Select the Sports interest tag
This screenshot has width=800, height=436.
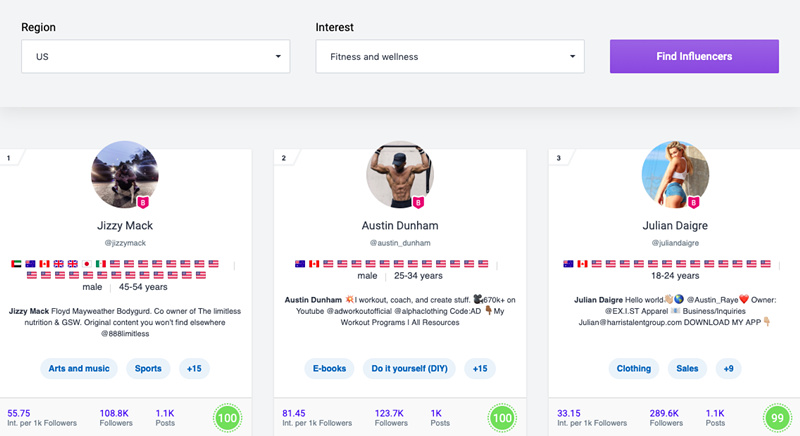point(148,368)
